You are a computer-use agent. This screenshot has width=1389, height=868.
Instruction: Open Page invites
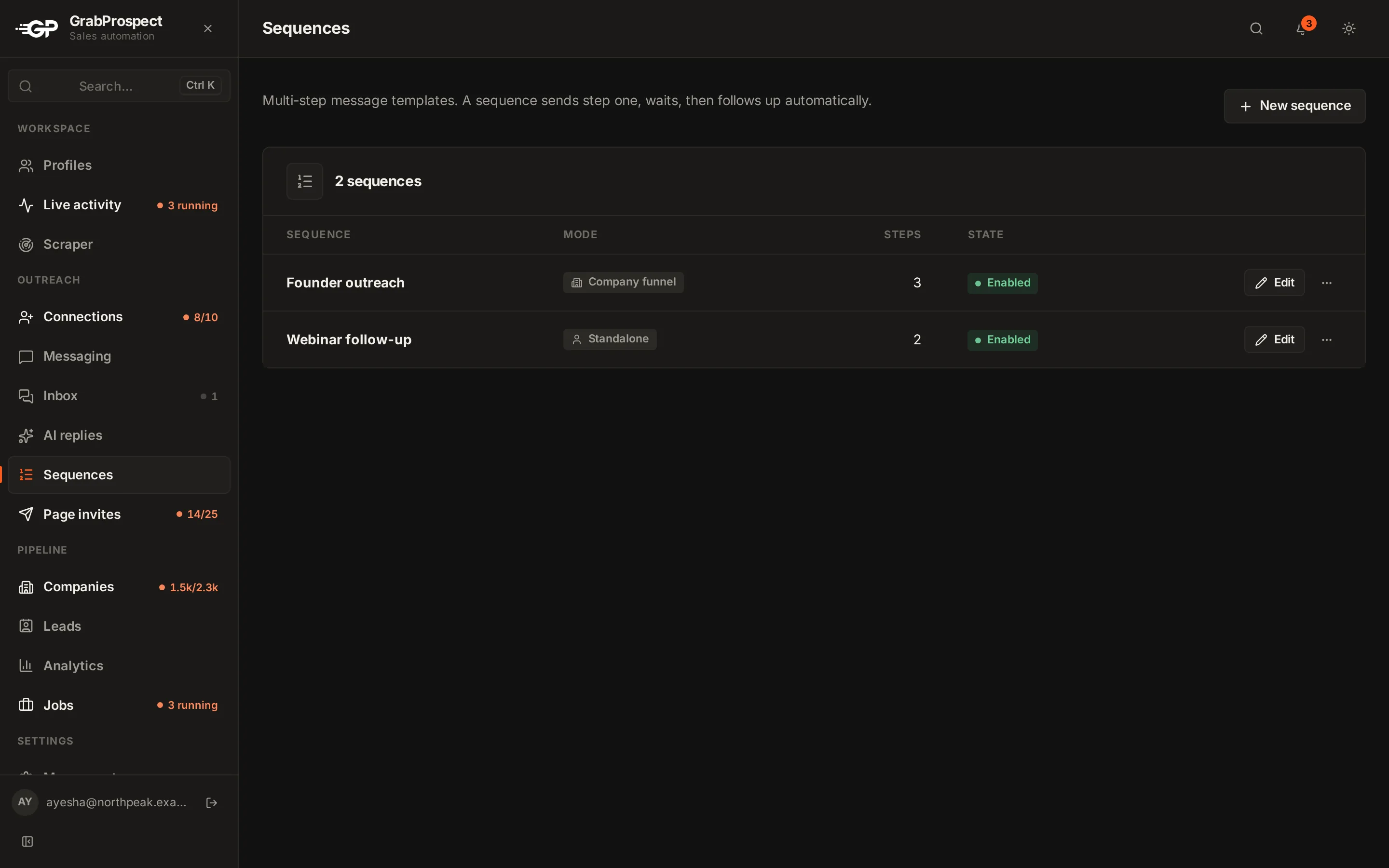119,515
